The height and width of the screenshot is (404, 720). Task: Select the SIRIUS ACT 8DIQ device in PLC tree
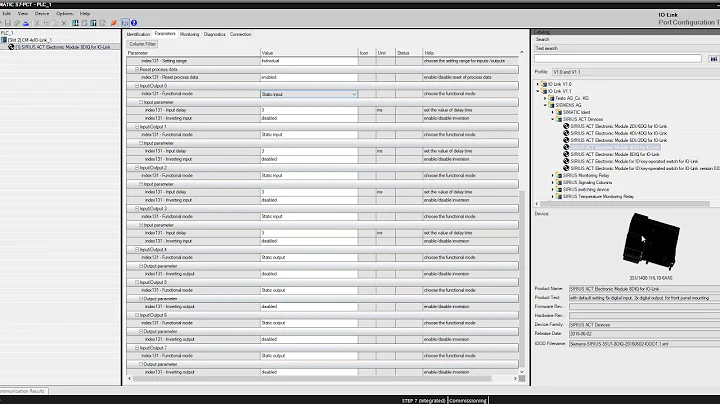[x=62, y=47]
